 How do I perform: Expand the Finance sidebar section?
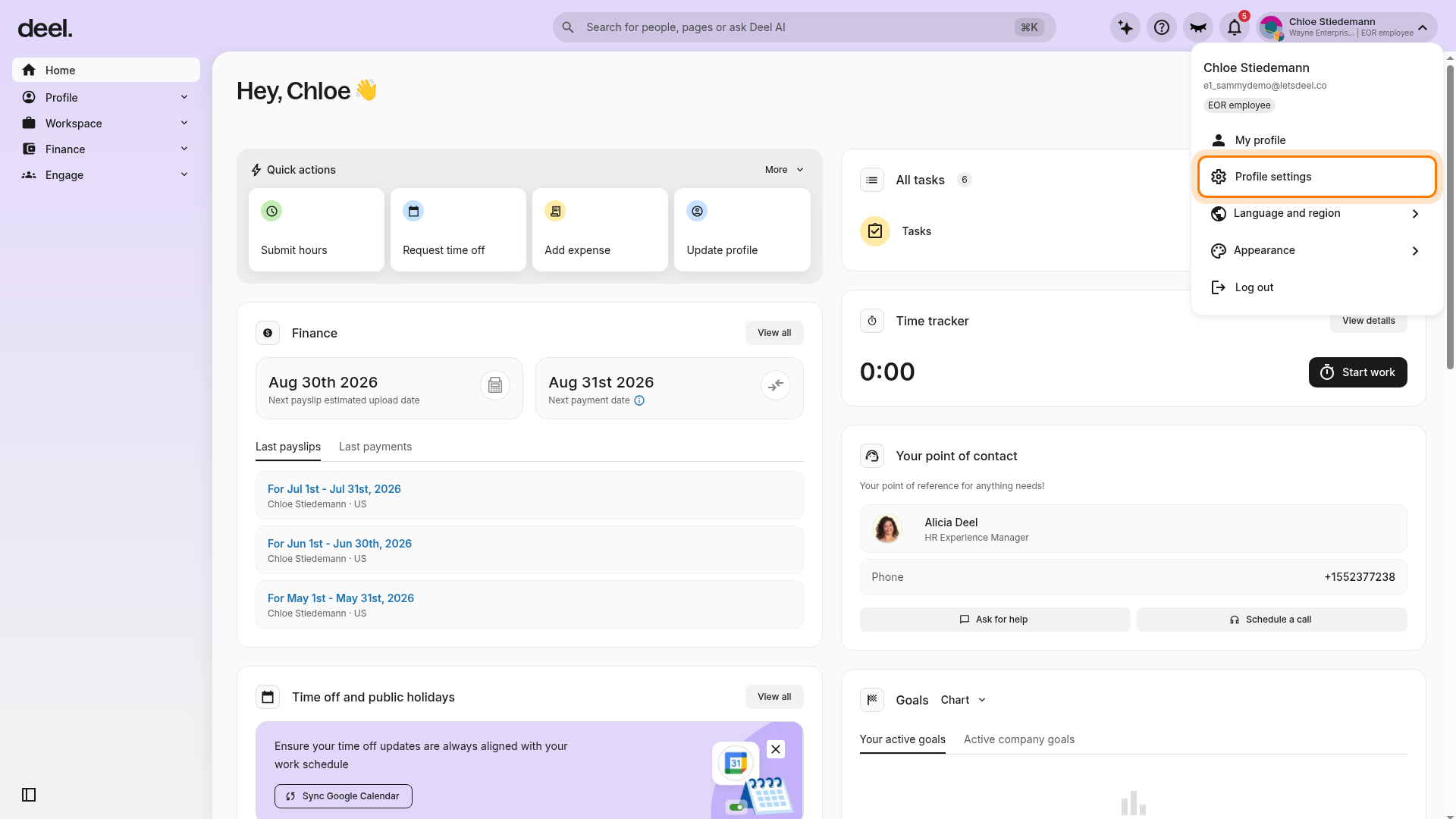(x=106, y=149)
